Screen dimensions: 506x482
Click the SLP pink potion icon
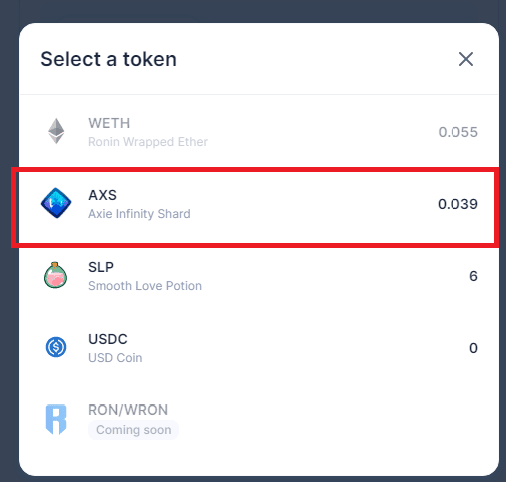click(56, 275)
